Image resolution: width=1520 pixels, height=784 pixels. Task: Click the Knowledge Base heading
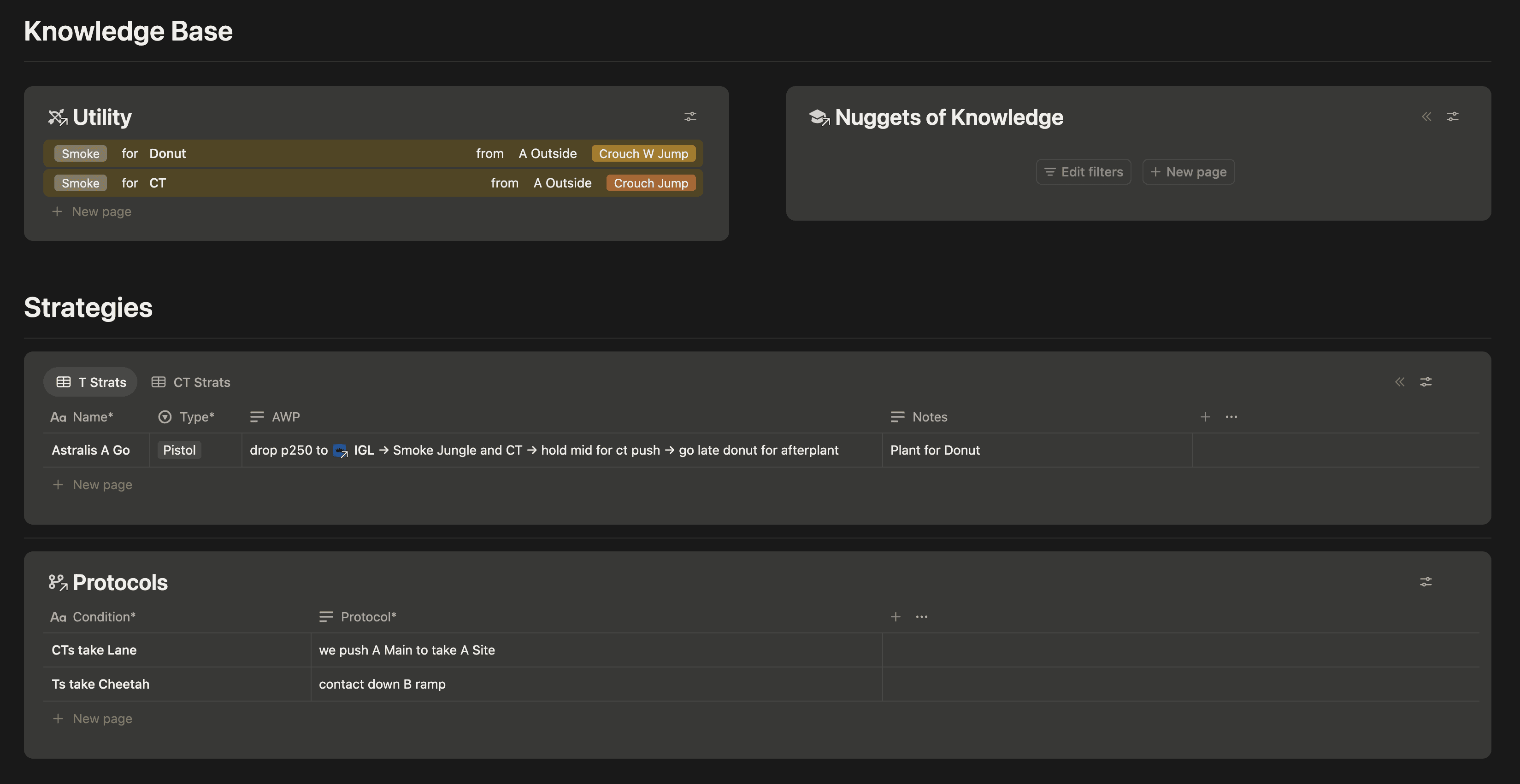pos(128,31)
